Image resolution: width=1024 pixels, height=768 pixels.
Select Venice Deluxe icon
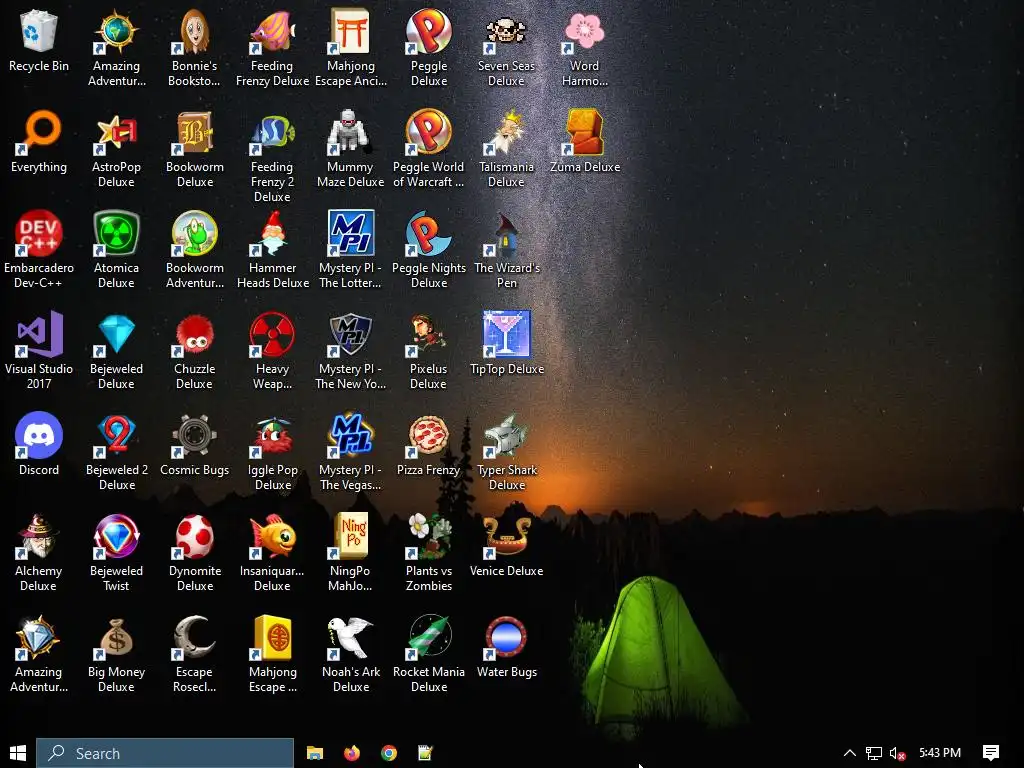[x=506, y=536]
